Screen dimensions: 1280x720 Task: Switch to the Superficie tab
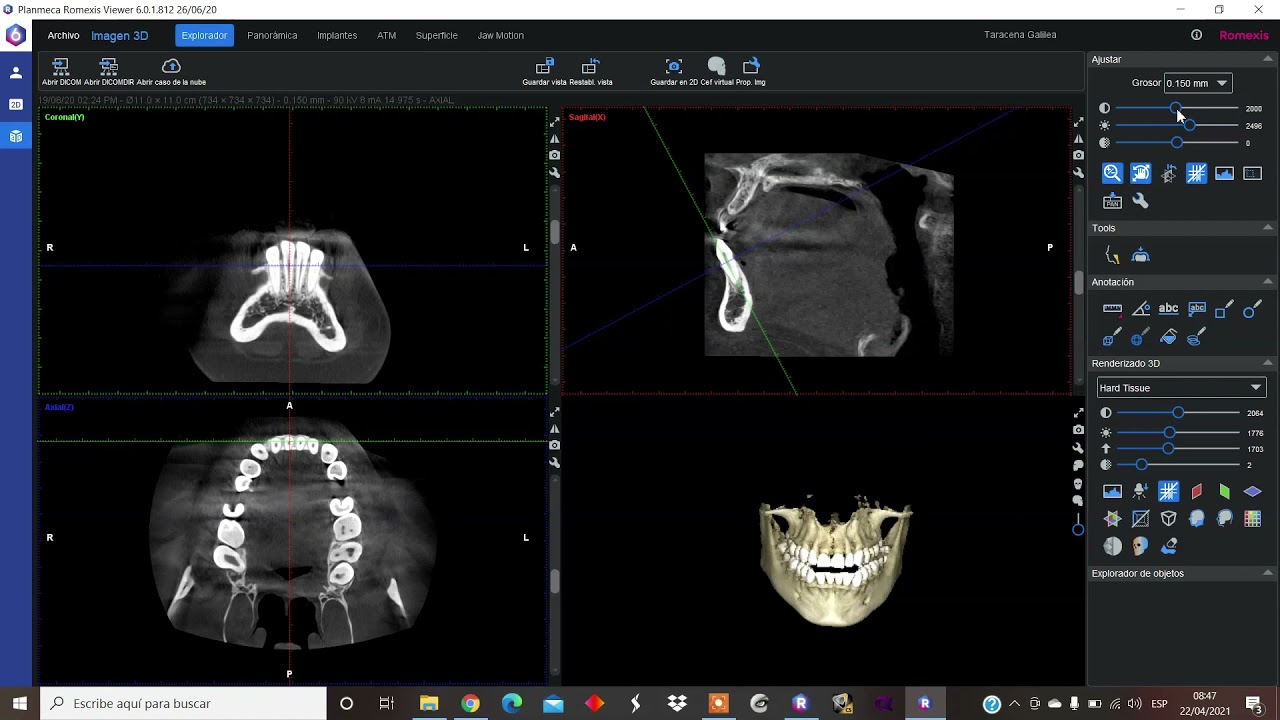click(x=436, y=35)
